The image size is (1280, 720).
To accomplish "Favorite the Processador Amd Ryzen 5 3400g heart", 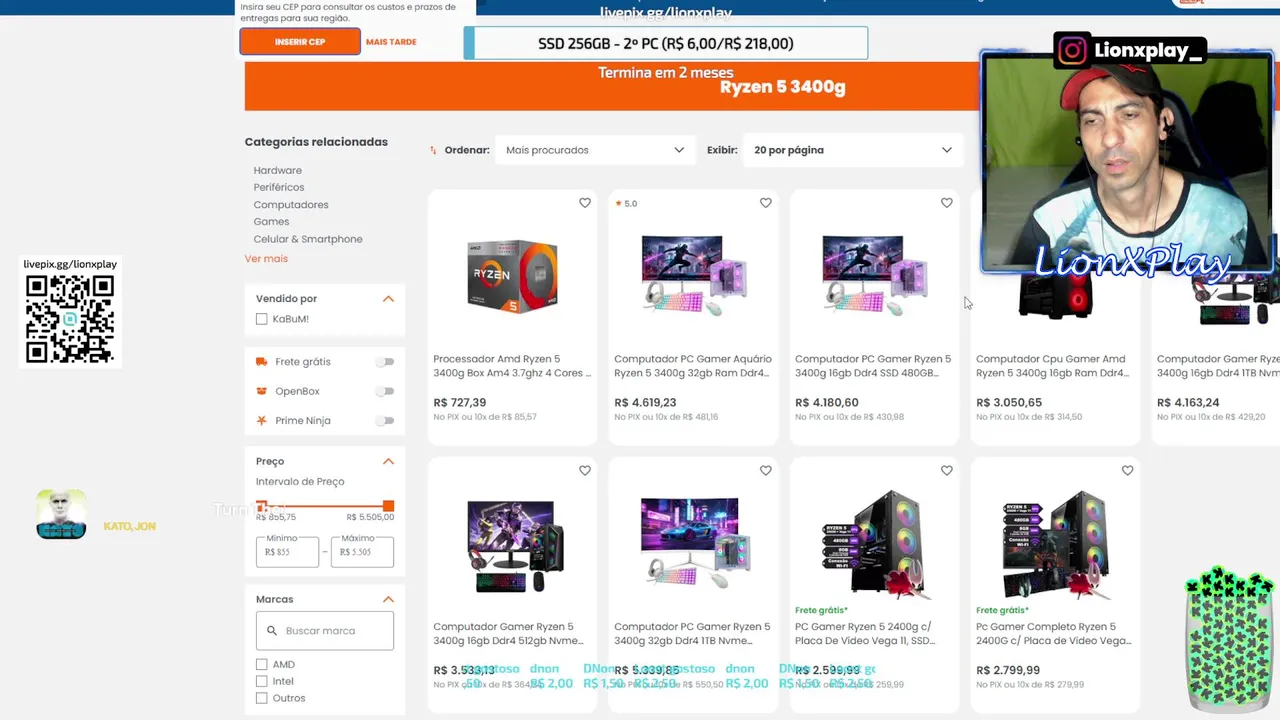I will (585, 203).
